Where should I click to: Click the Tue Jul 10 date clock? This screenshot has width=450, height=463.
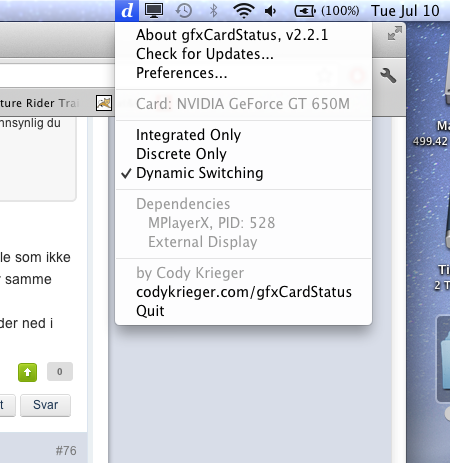[405, 11]
